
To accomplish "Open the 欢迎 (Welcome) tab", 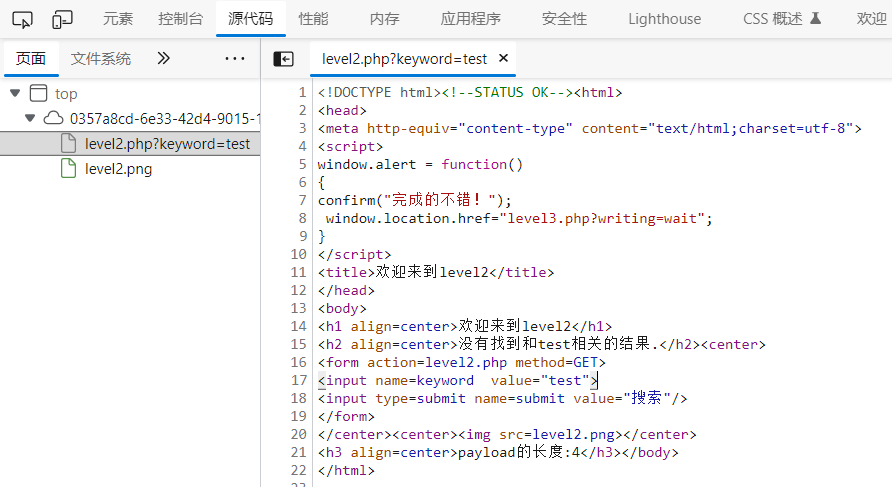I will [x=872, y=19].
